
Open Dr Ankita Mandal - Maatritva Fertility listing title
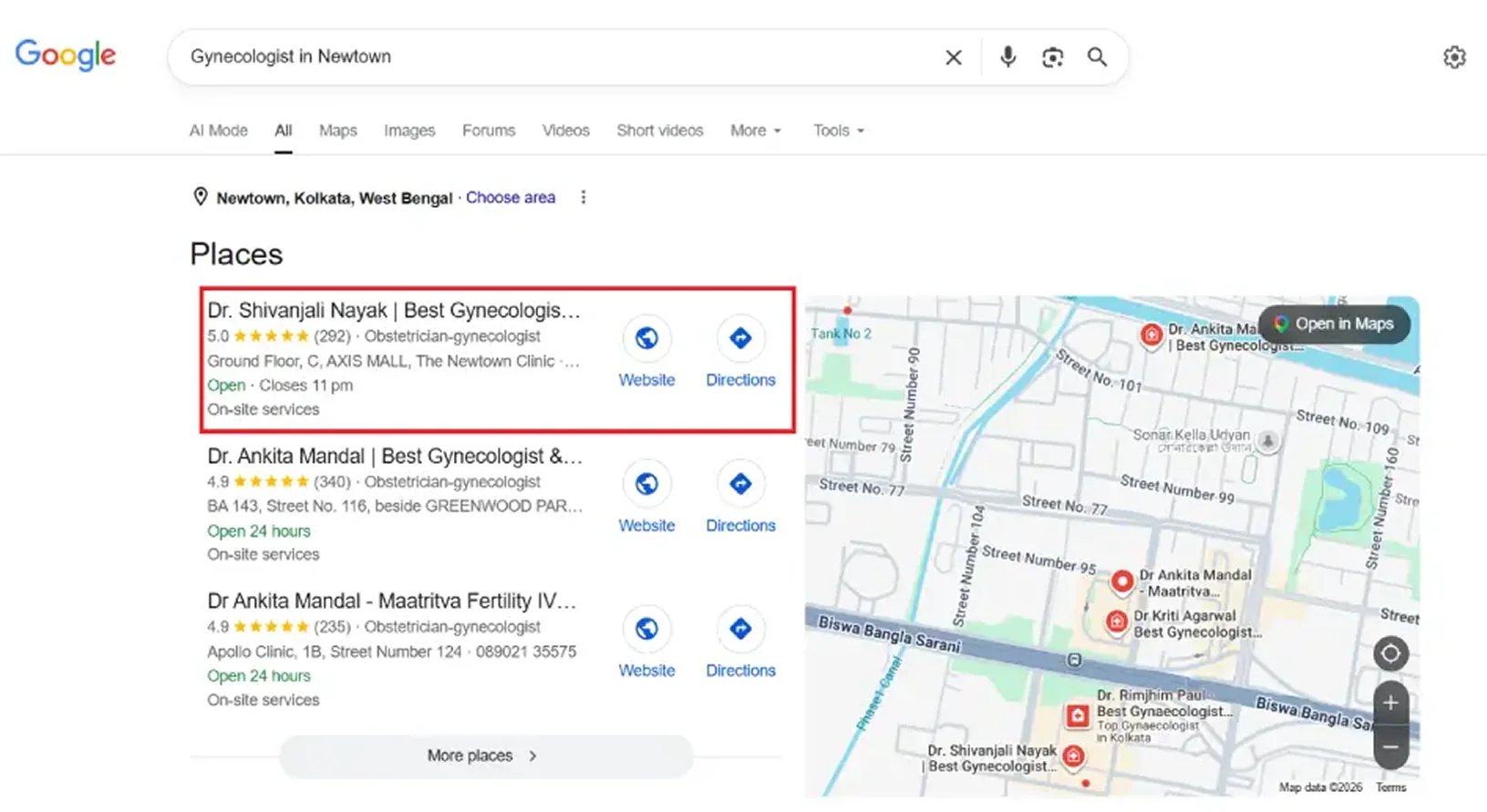pyautogui.click(x=392, y=601)
